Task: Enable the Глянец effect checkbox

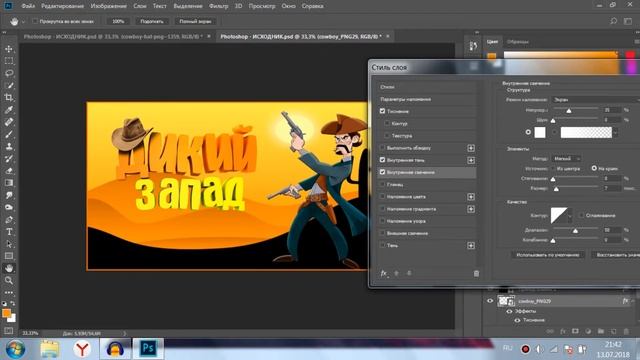Action: coord(382,184)
